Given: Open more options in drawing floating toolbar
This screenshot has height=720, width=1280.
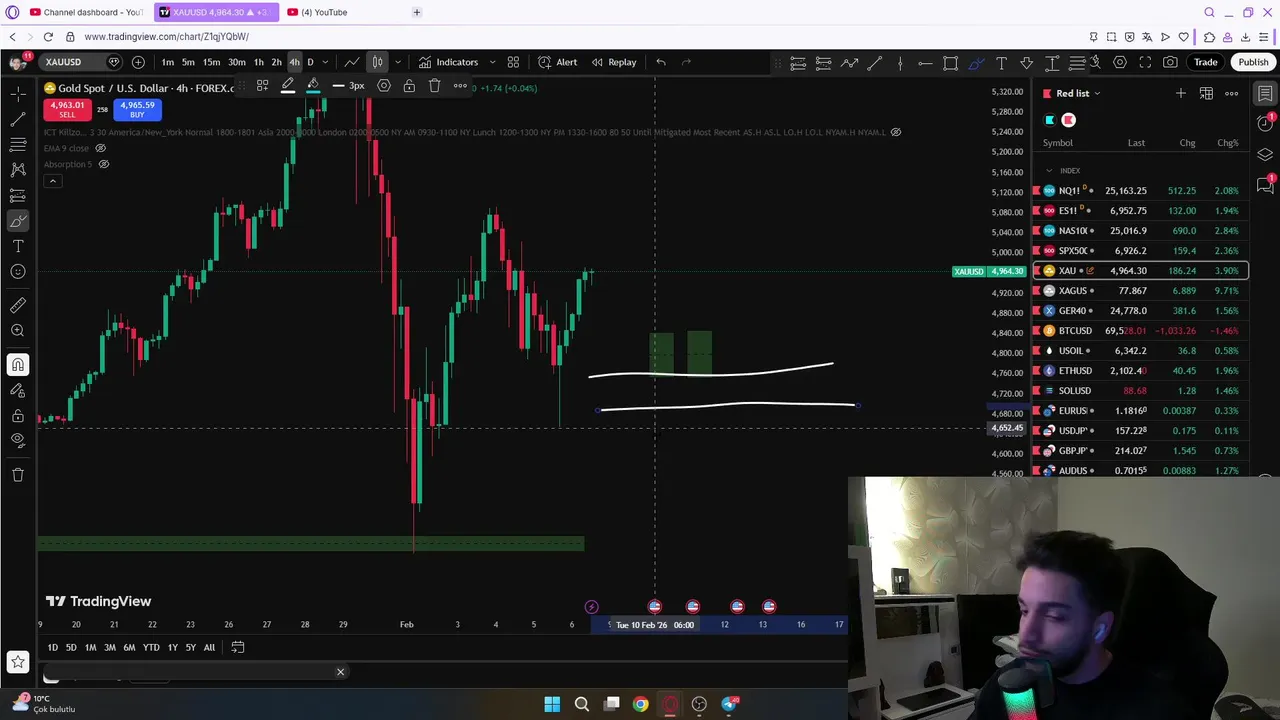Looking at the screenshot, I should click(460, 86).
